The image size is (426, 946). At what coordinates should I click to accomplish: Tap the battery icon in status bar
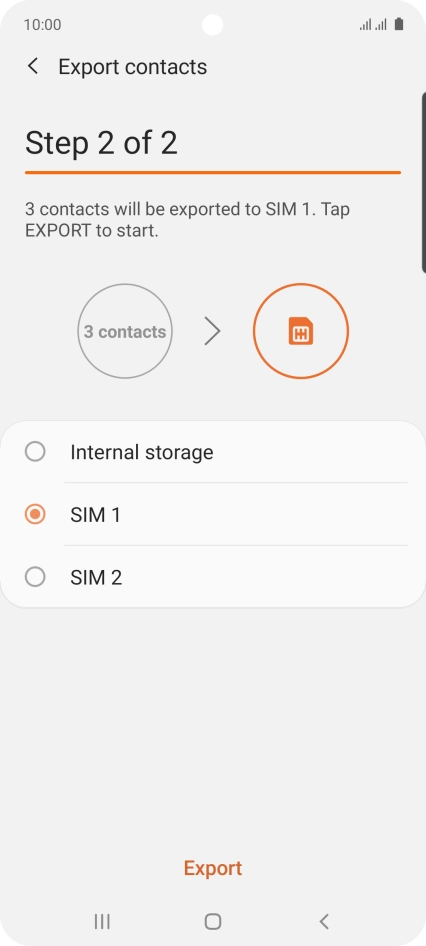pyautogui.click(x=399, y=24)
